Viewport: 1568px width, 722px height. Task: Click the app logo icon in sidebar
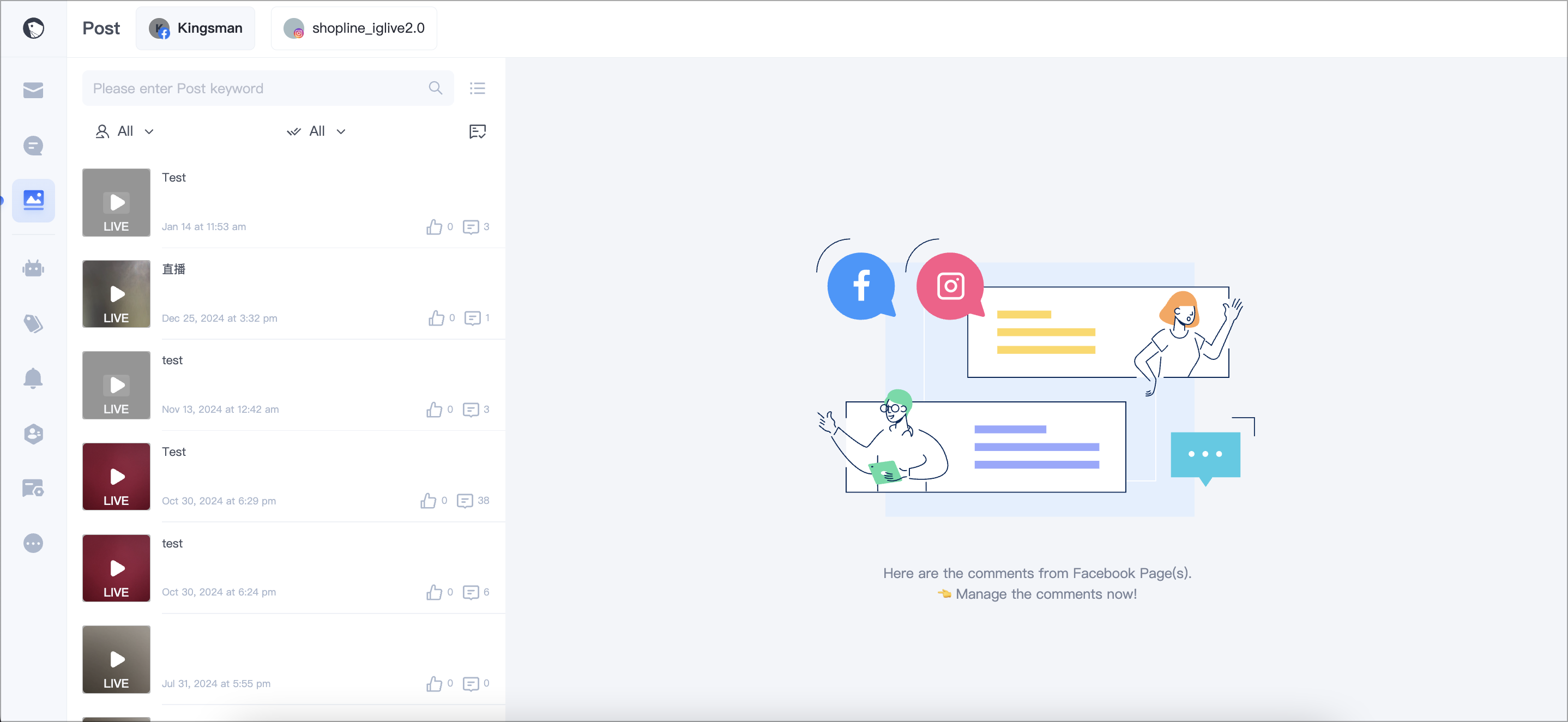click(33, 28)
